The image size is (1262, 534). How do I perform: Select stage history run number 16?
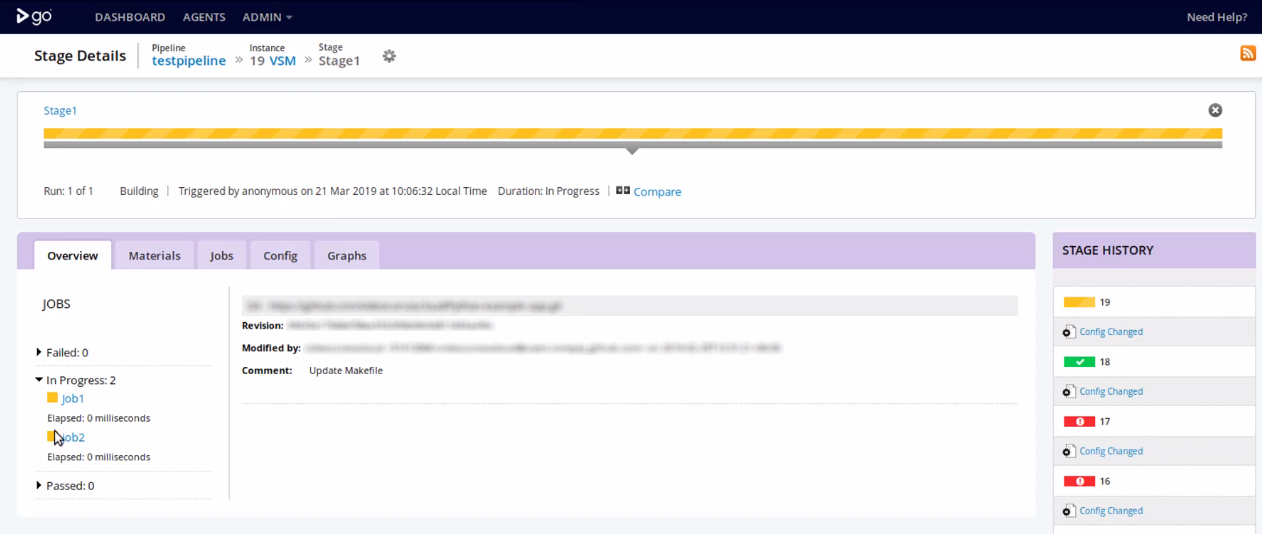(x=1105, y=481)
